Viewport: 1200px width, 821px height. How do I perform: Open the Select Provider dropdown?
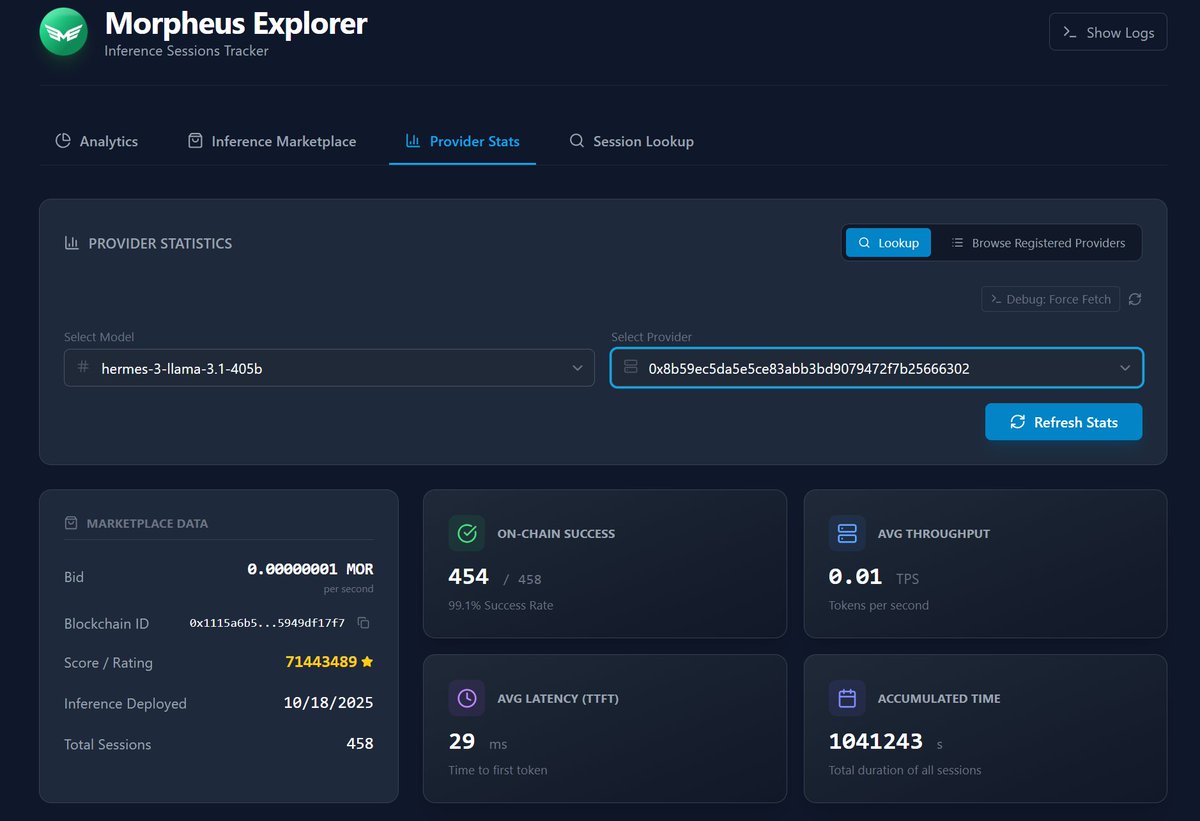coord(877,368)
